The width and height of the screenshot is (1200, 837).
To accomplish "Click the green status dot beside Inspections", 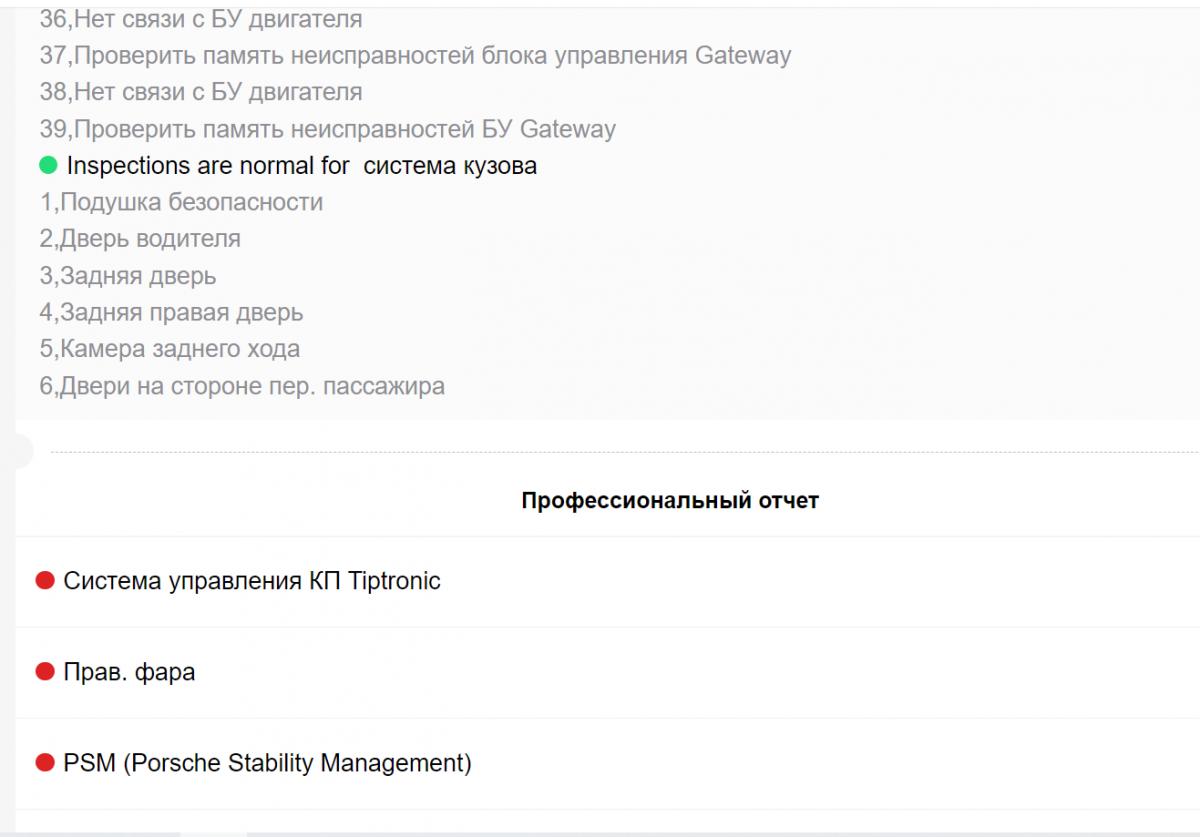I will click(48, 166).
